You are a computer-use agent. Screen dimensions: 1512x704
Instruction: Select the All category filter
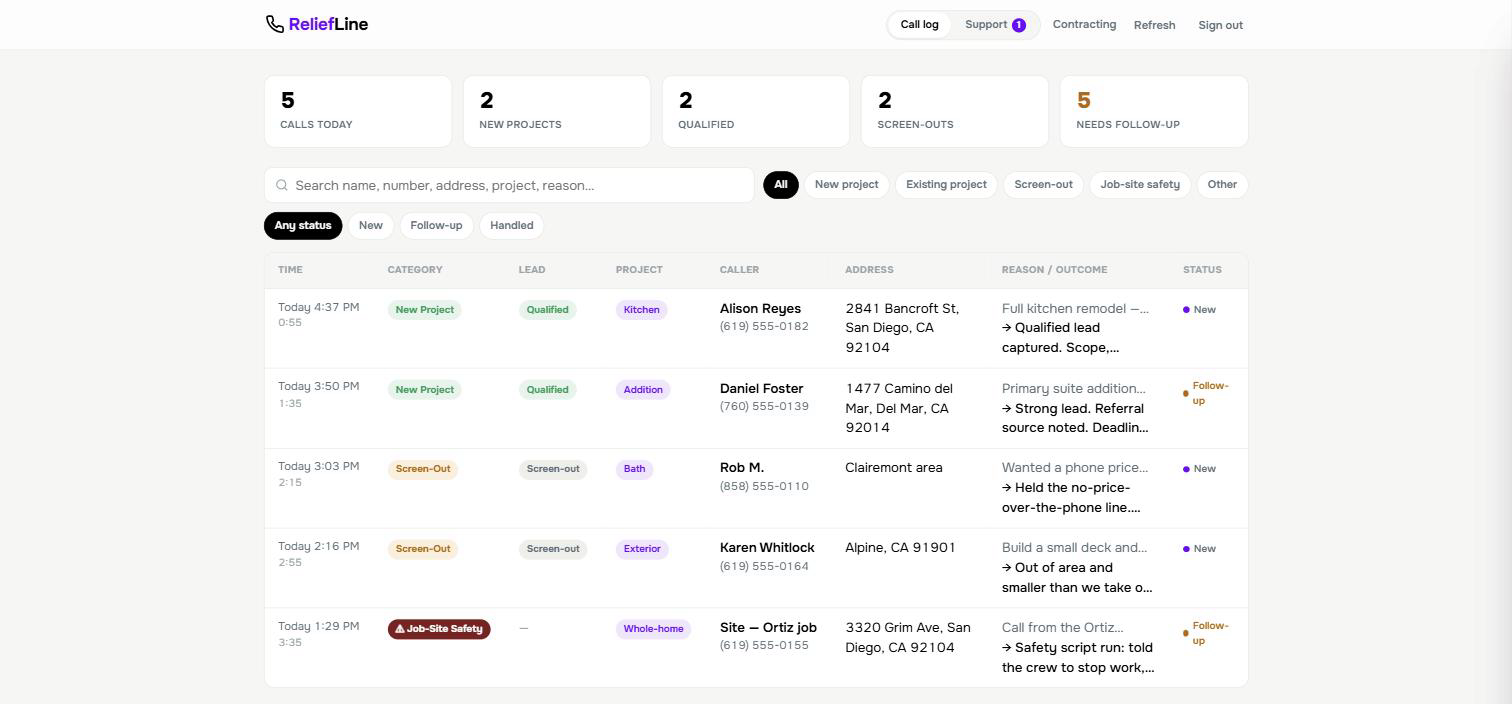pyautogui.click(x=781, y=184)
